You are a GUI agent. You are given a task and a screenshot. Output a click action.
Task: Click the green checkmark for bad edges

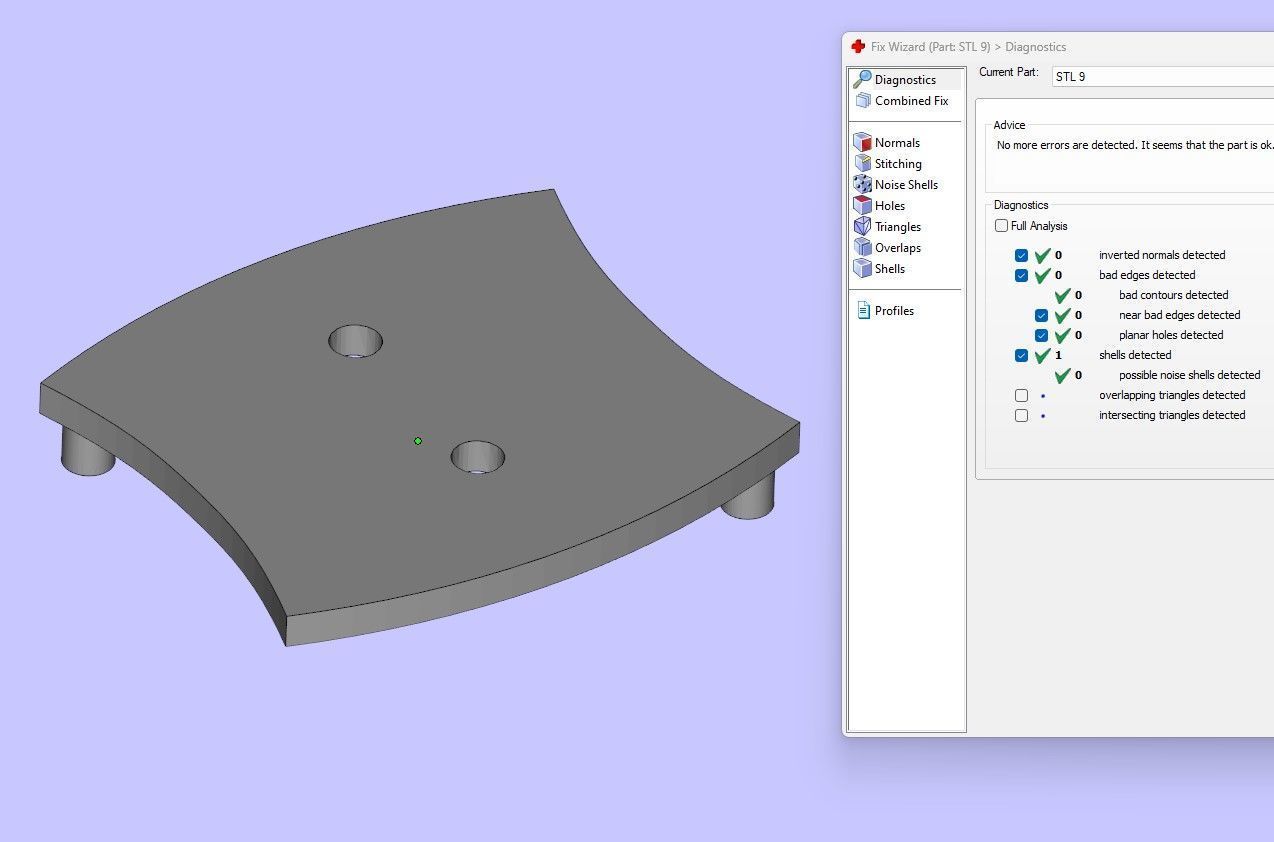[x=1043, y=274]
